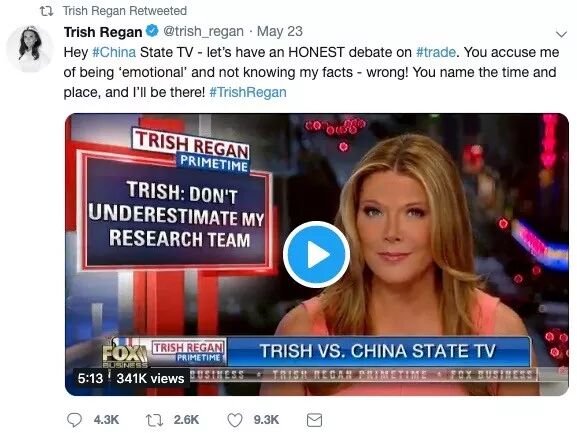Click the blue verified badge
The image size is (577, 433).
152,31
